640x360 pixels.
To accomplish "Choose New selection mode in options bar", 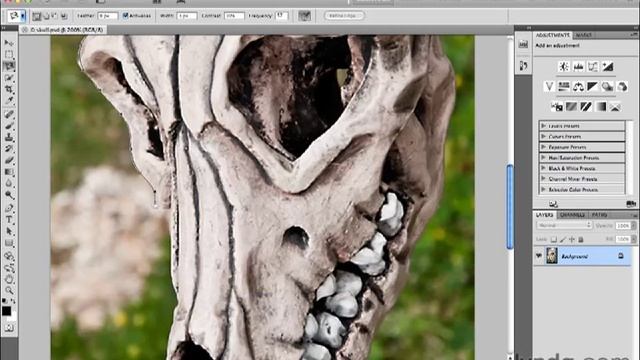I will pyautogui.click(x=37, y=16).
